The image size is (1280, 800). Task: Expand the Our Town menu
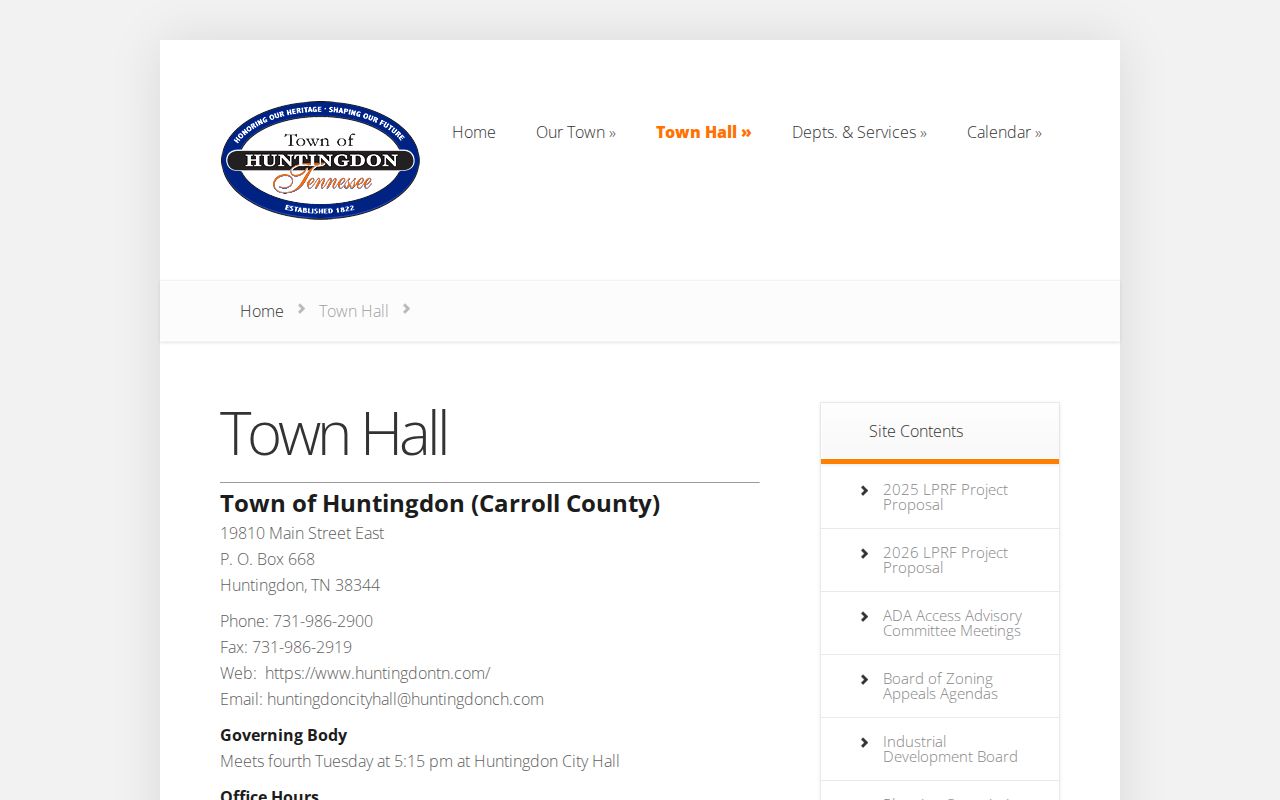(x=576, y=132)
